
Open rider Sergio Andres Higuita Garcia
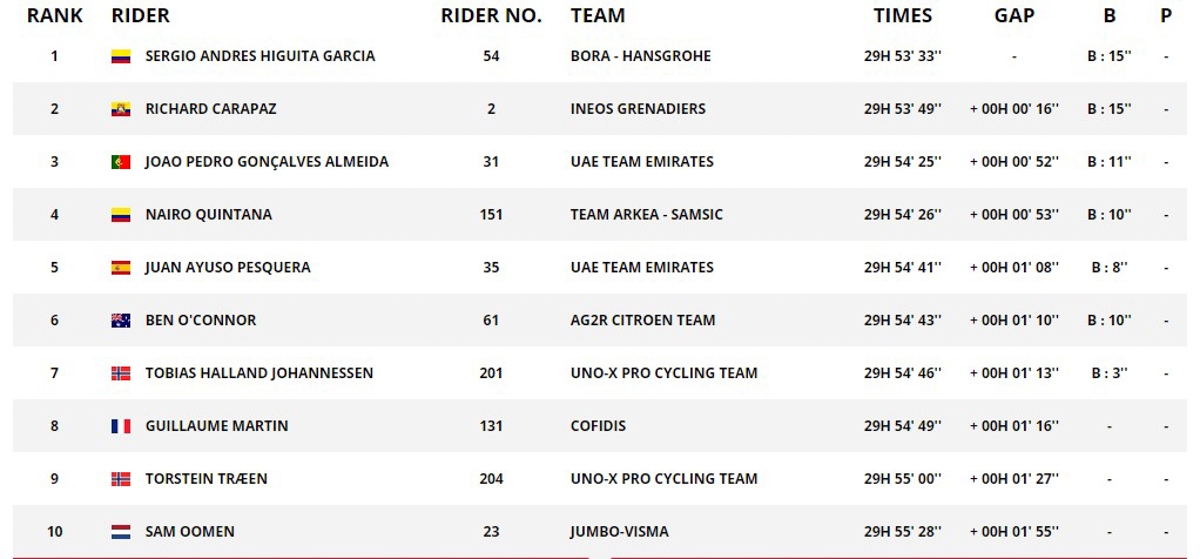[260, 56]
